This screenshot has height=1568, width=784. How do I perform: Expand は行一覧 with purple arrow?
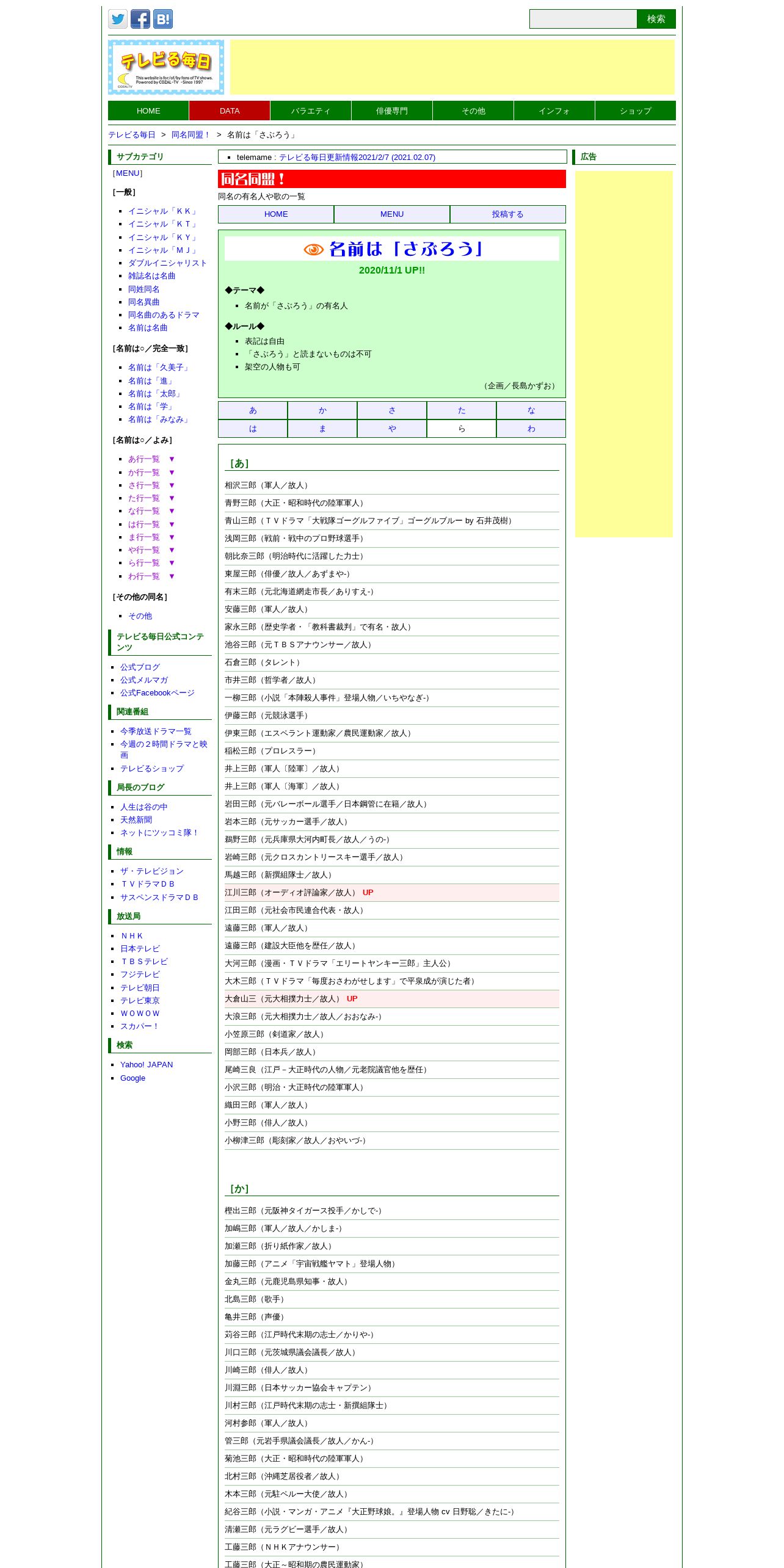click(151, 524)
